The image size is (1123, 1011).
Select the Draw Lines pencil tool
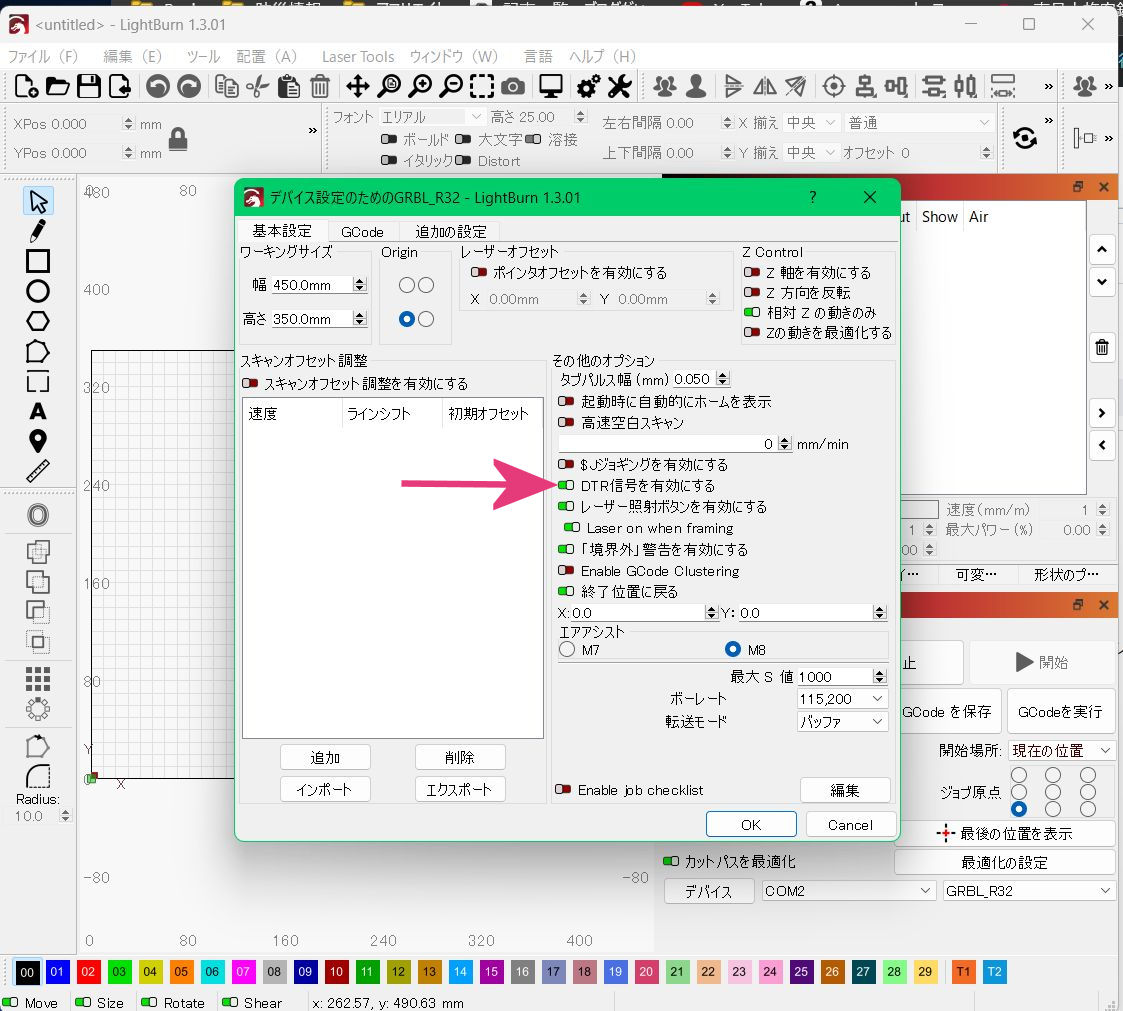pyautogui.click(x=38, y=231)
